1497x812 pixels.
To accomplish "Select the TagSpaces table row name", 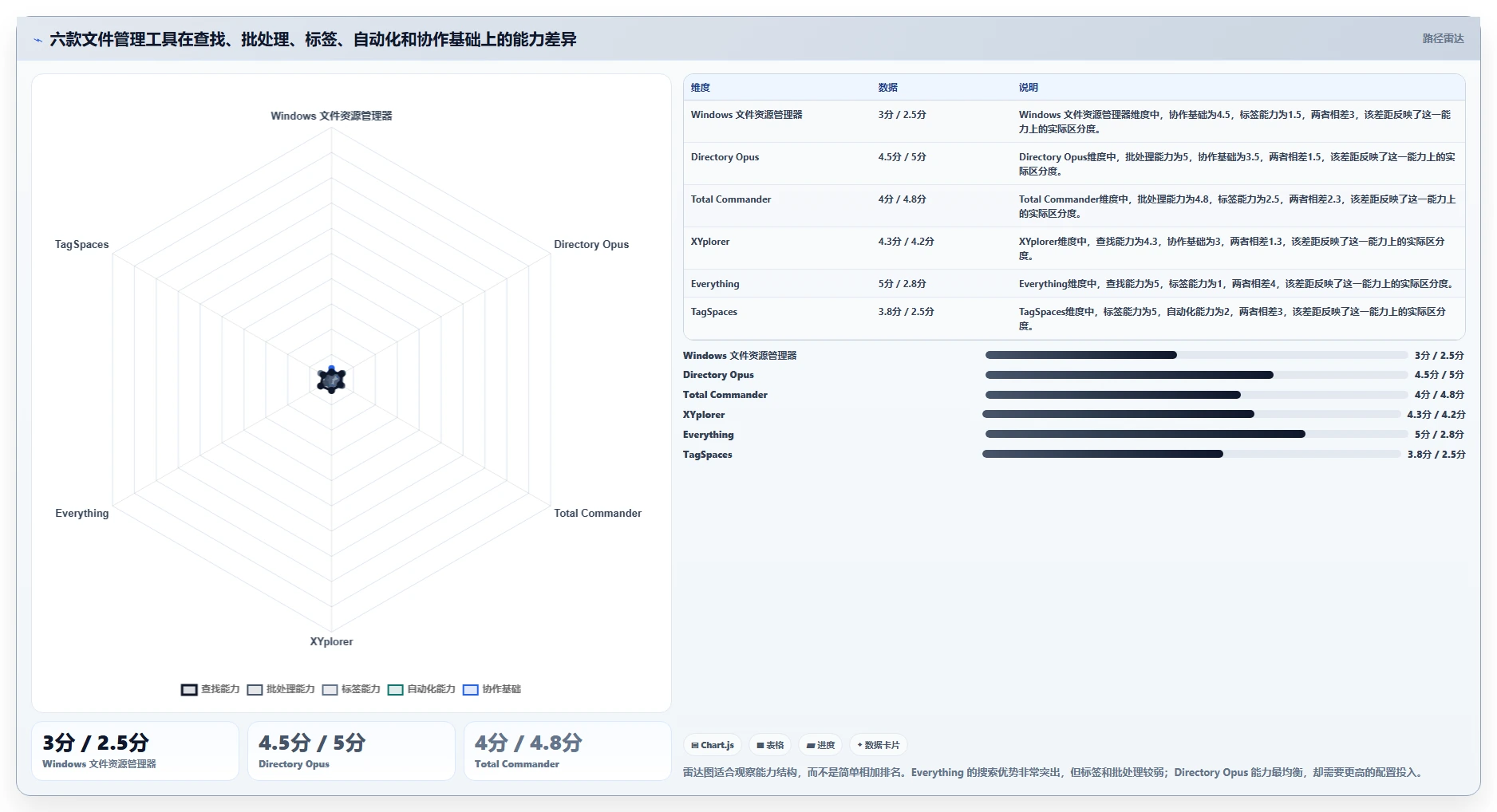I will tap(714, 312).
